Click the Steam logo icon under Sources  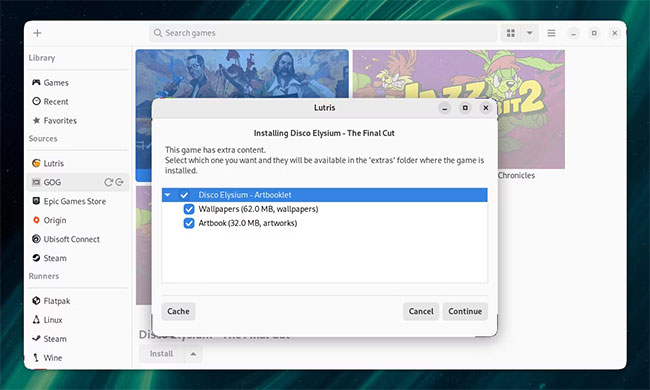click(36, 258)
